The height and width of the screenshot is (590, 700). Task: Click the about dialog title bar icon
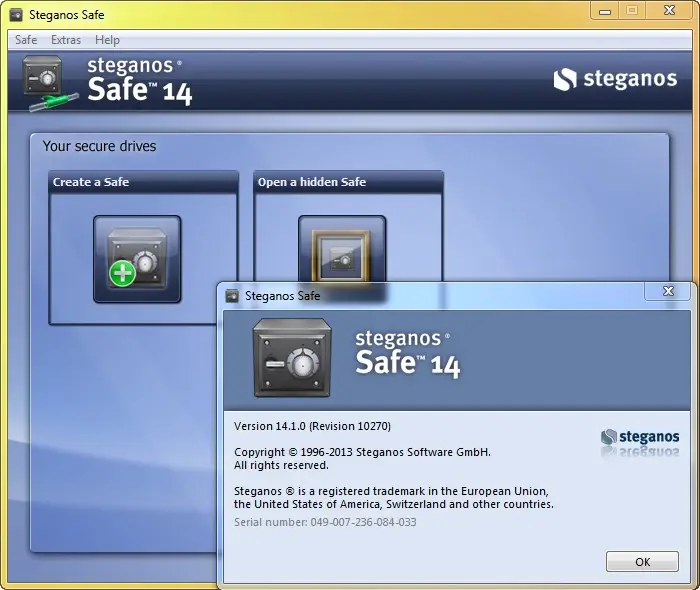coord(232,295)
